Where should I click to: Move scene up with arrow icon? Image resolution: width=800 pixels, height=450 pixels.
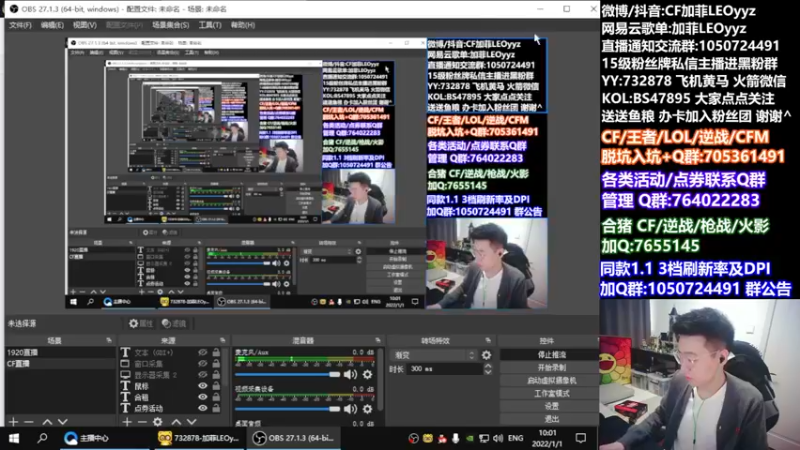pyautogui.click(x=47, y=421)
